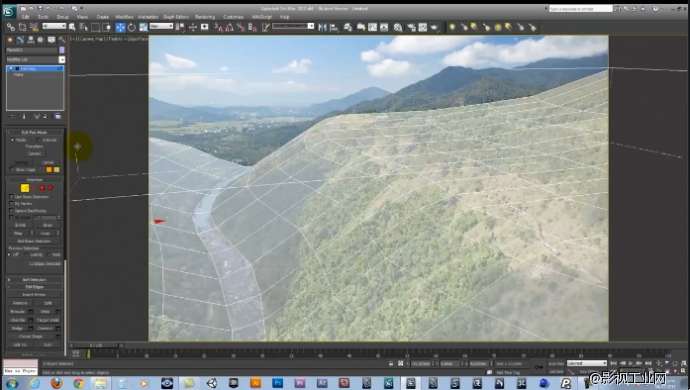
Task: Toggle the 3D Snaps icon
Action: tap(218, 27)
